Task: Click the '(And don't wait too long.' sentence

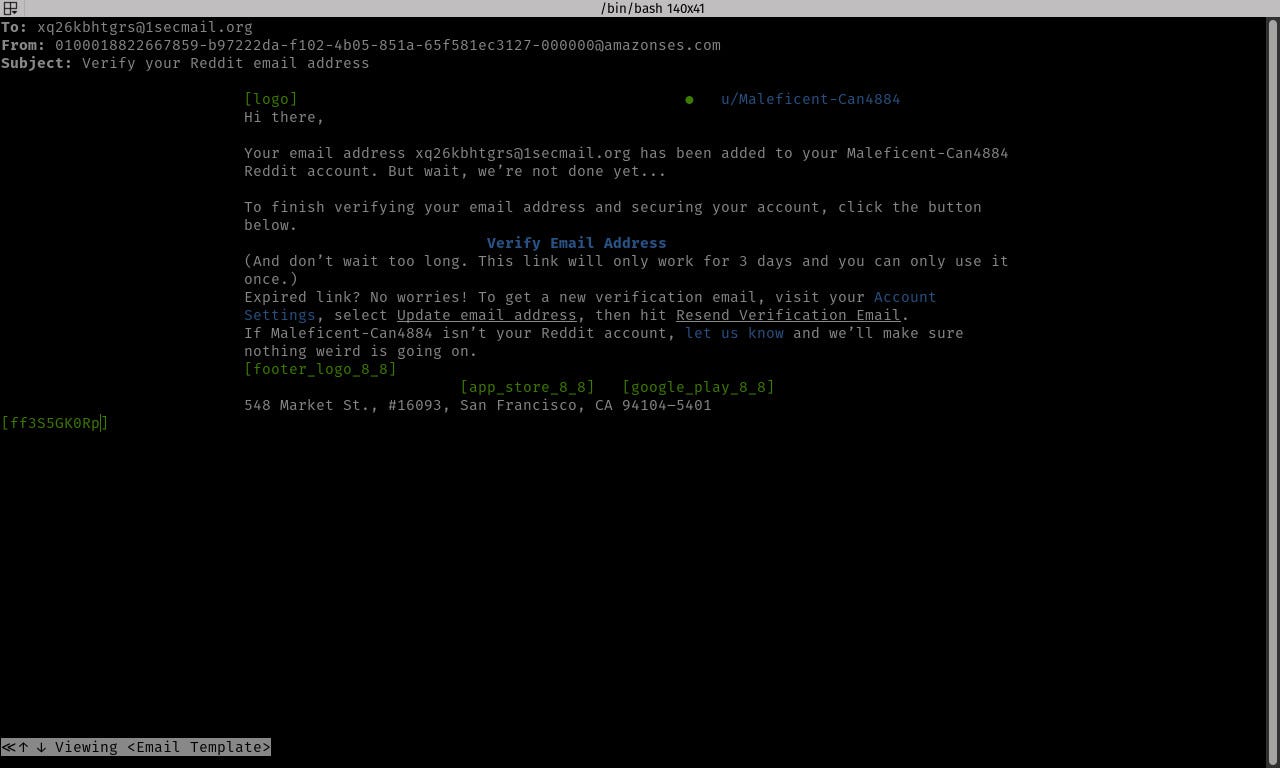Action: (356, 261)
